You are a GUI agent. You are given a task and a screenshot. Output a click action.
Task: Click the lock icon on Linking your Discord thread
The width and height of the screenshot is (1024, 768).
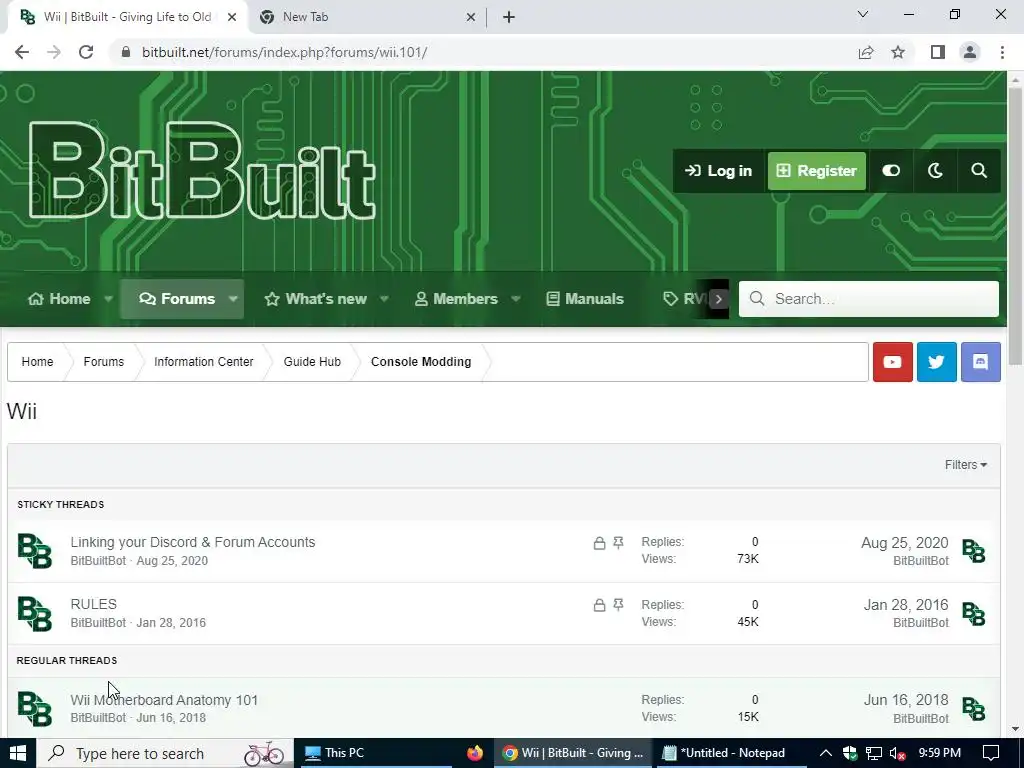[599, 543]
